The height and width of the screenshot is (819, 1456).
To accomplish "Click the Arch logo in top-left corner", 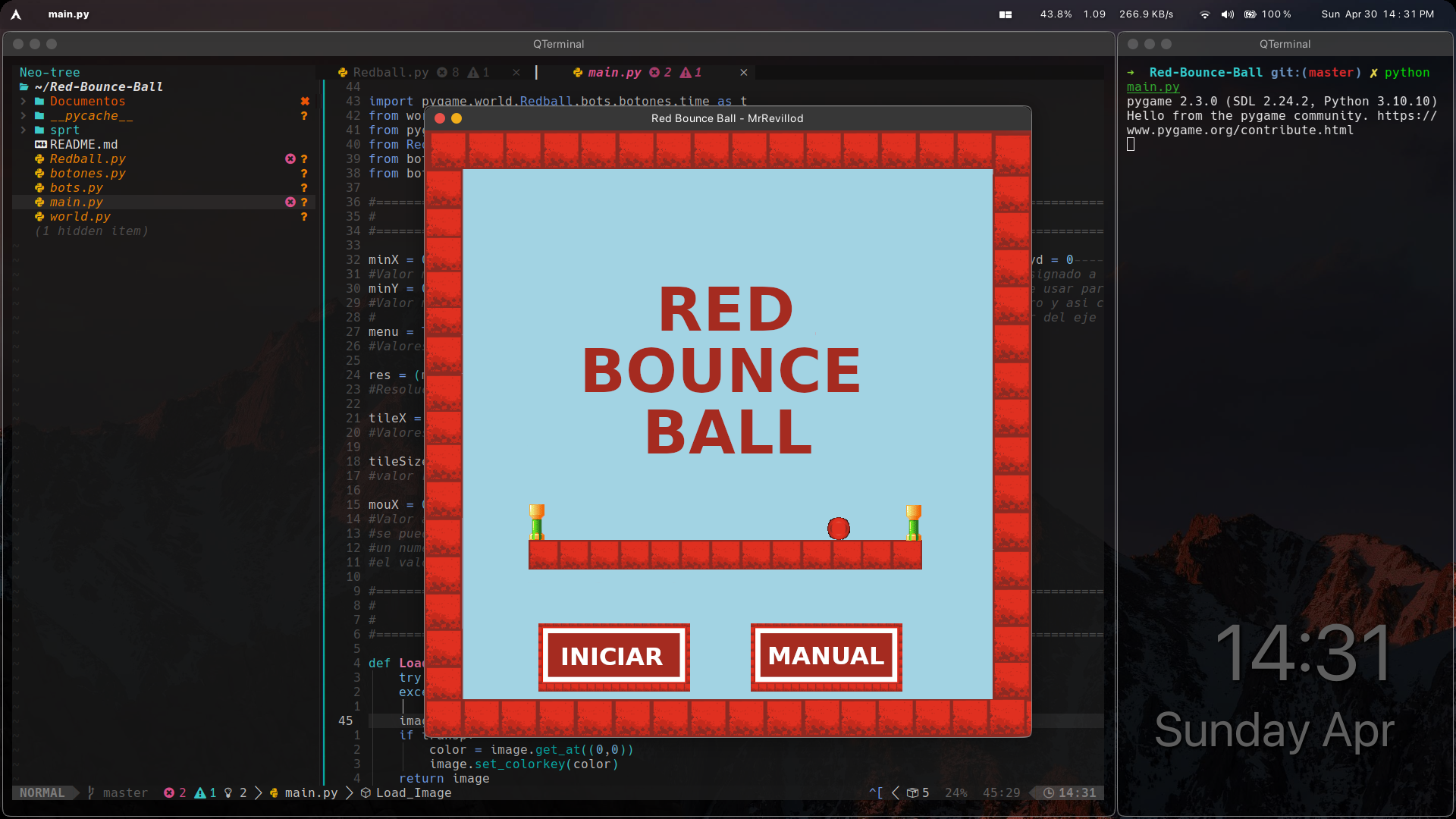I will click(x=16, y=14).
